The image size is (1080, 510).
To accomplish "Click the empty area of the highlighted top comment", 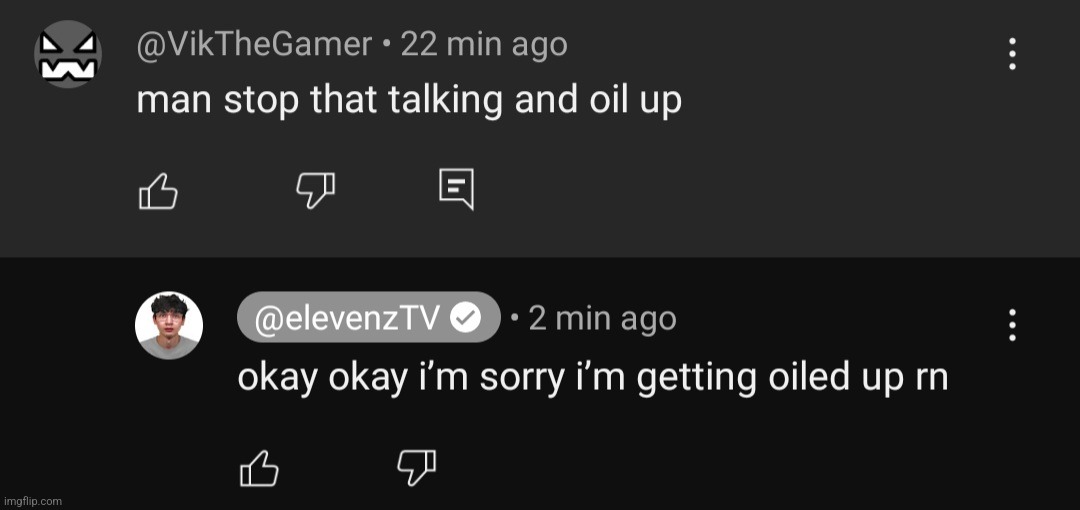I will point(758,172).
